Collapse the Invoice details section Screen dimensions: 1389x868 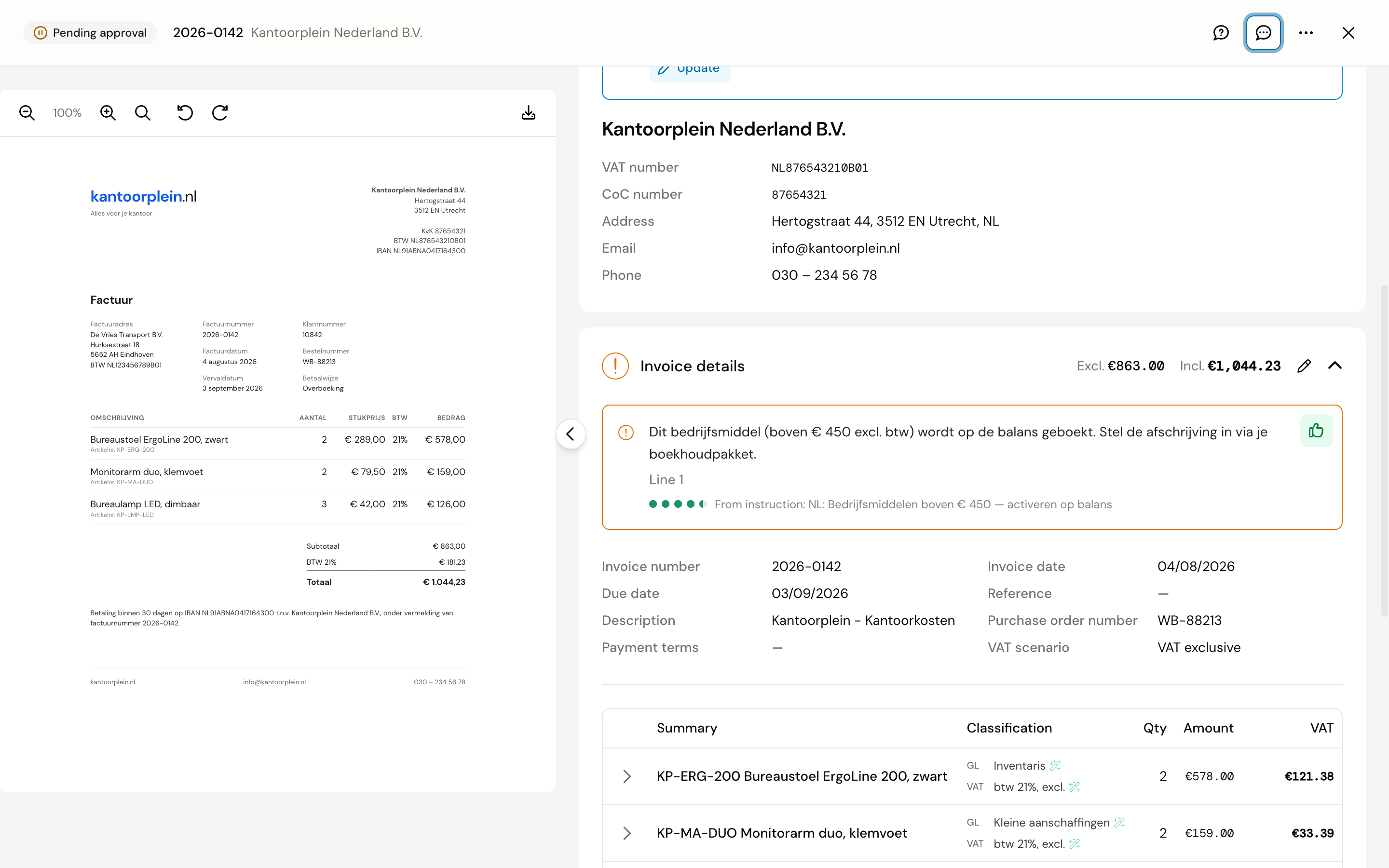pyautogui.click(x=1335, y=366)
